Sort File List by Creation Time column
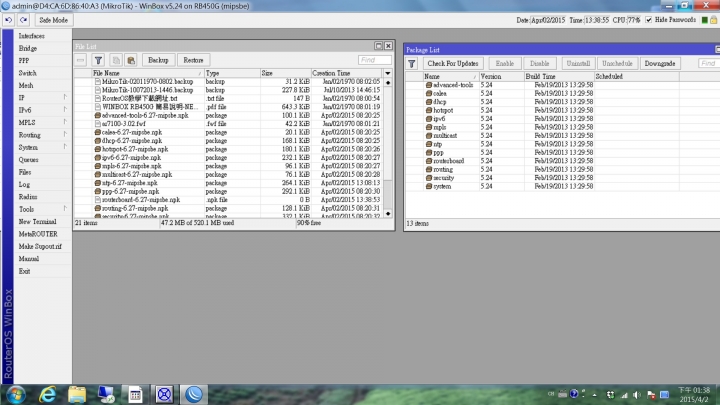720x405 pixels. (x=346, y=73)
